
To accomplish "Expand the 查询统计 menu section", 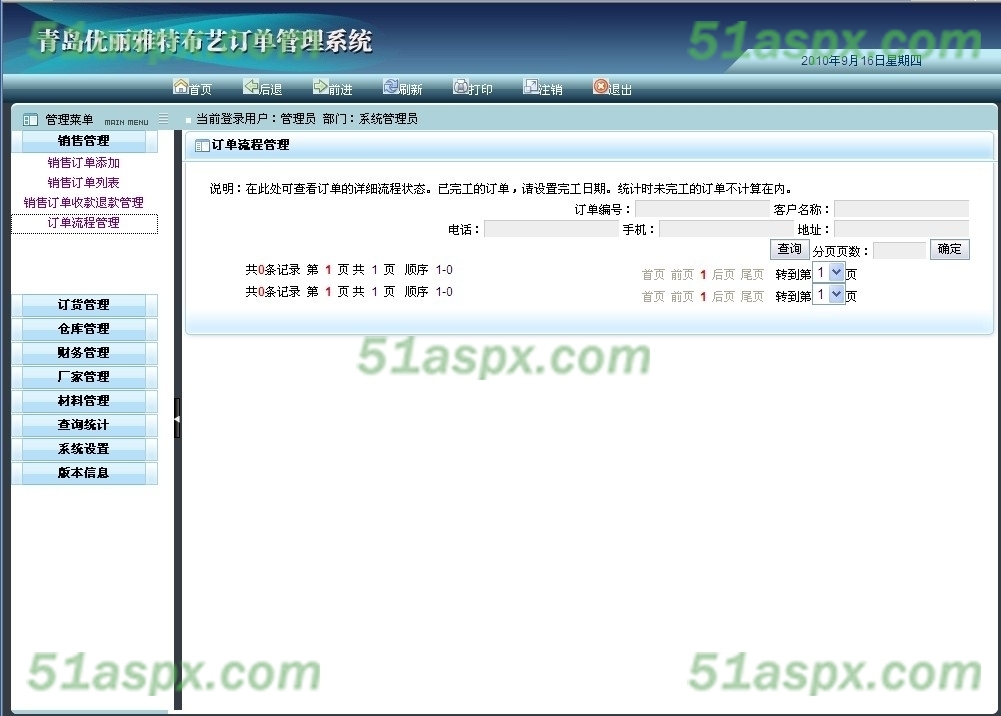I will 84,425.
